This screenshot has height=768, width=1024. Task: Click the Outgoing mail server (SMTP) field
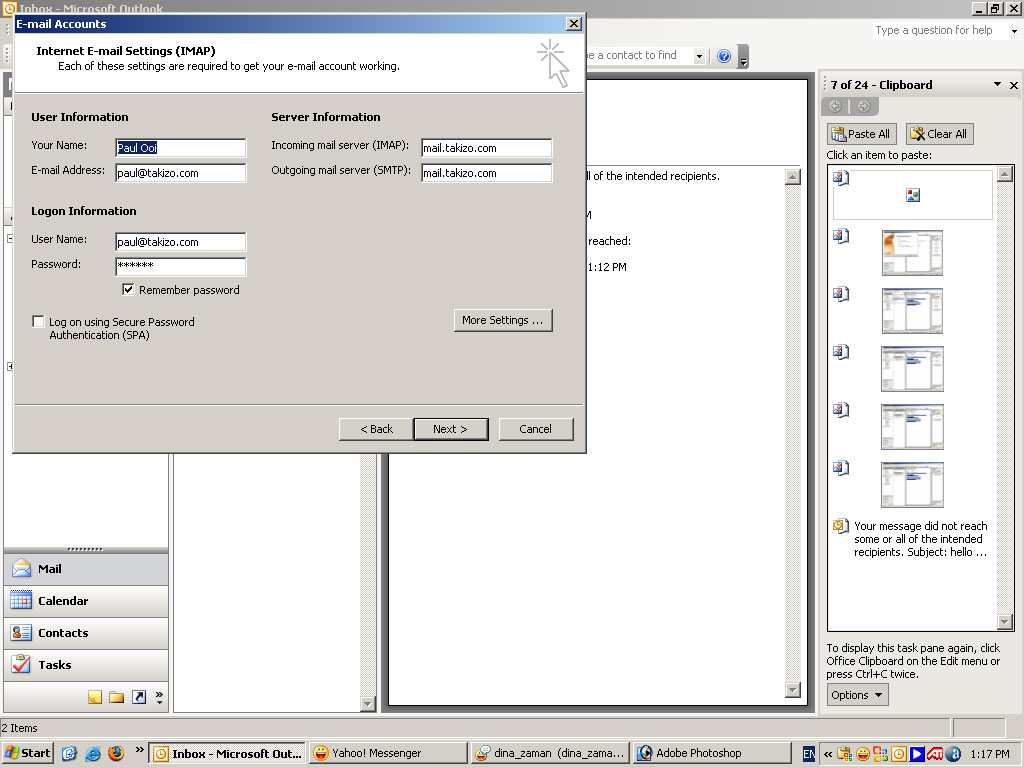click(487, 173)
